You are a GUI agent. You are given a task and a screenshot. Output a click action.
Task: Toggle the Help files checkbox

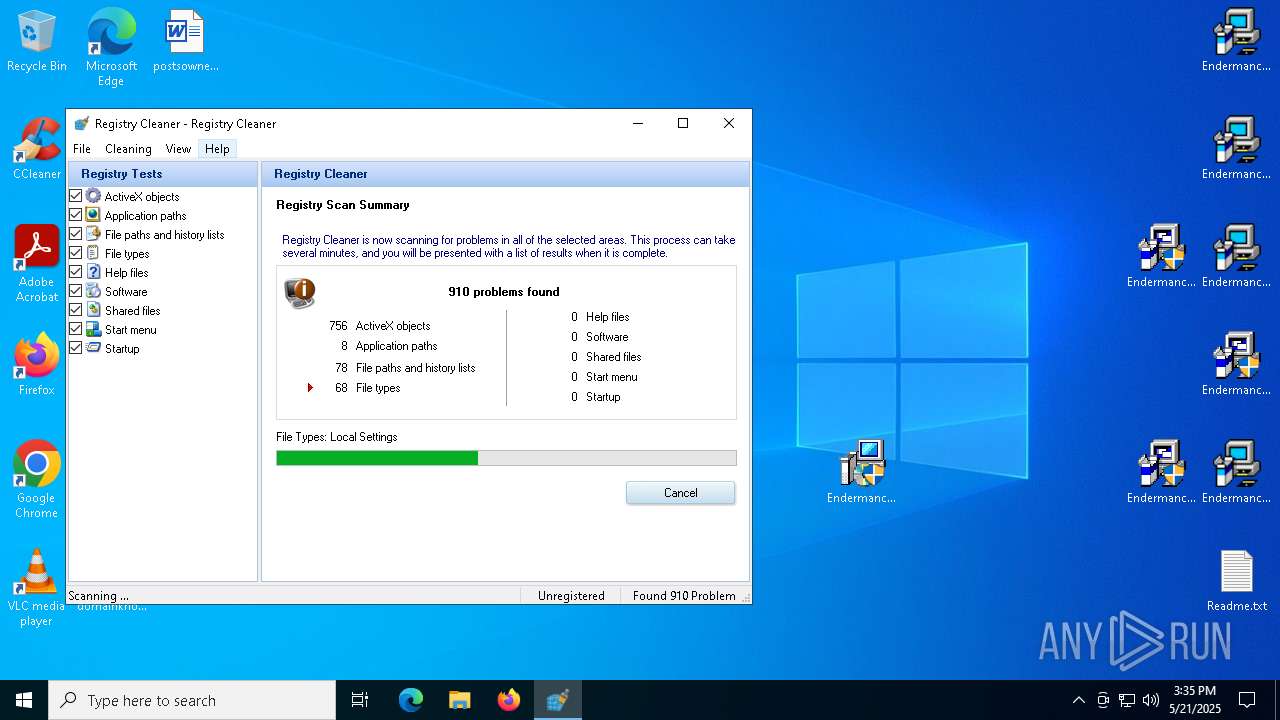(75, 272)
